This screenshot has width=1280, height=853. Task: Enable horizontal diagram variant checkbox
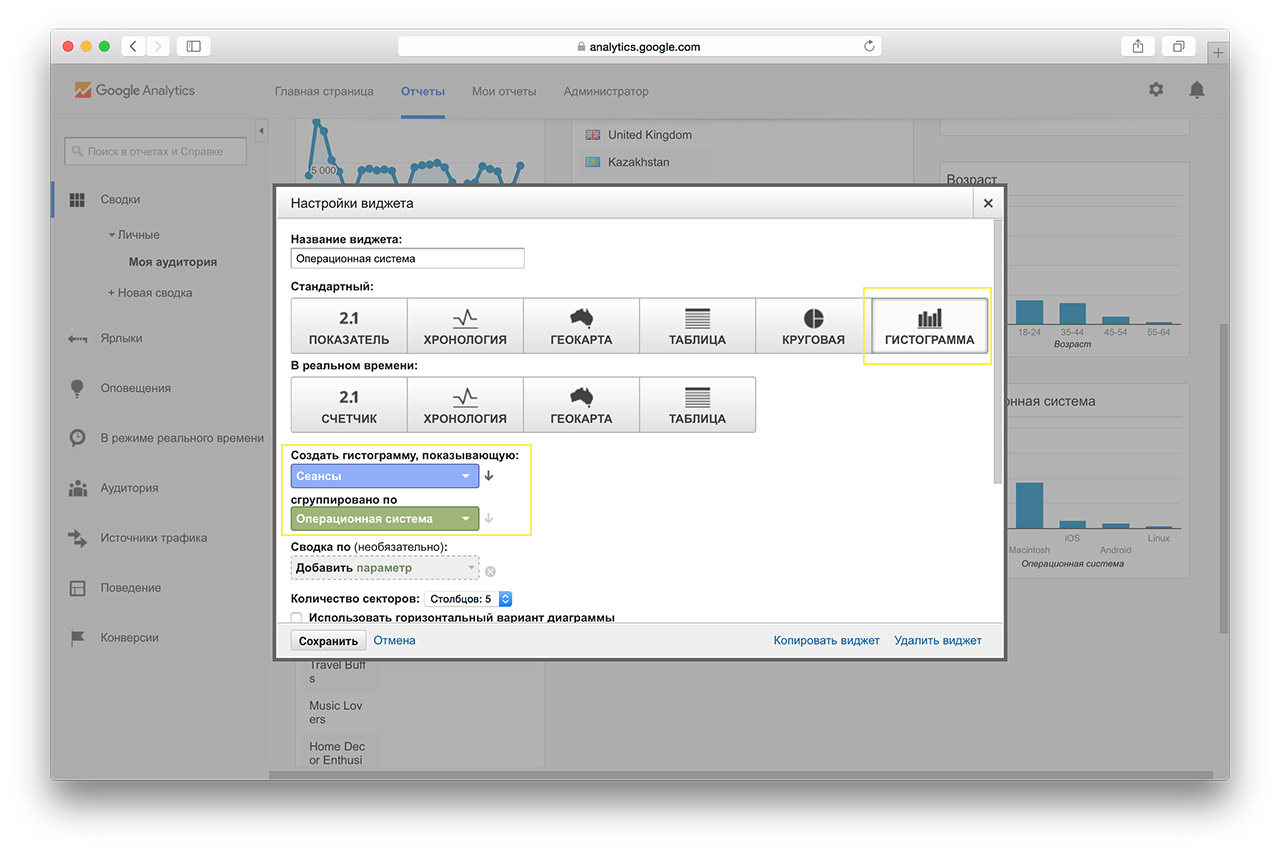pyautogui.click(x=296, y=618)
